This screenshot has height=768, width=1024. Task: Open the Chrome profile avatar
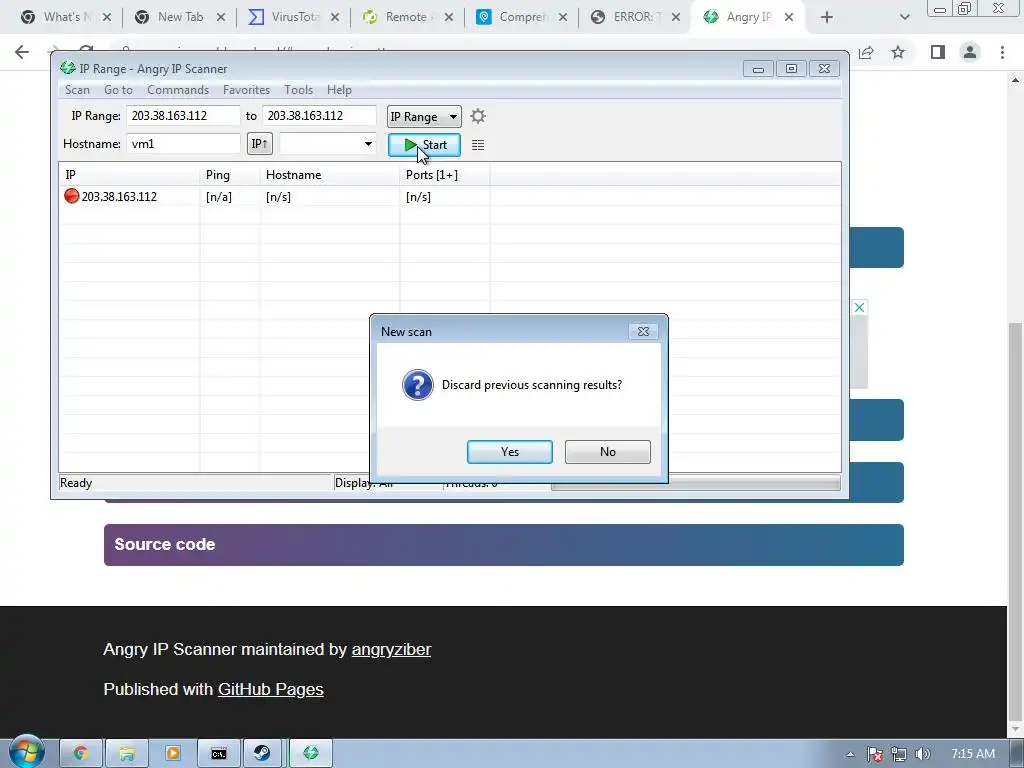click(x=970, y=52)
